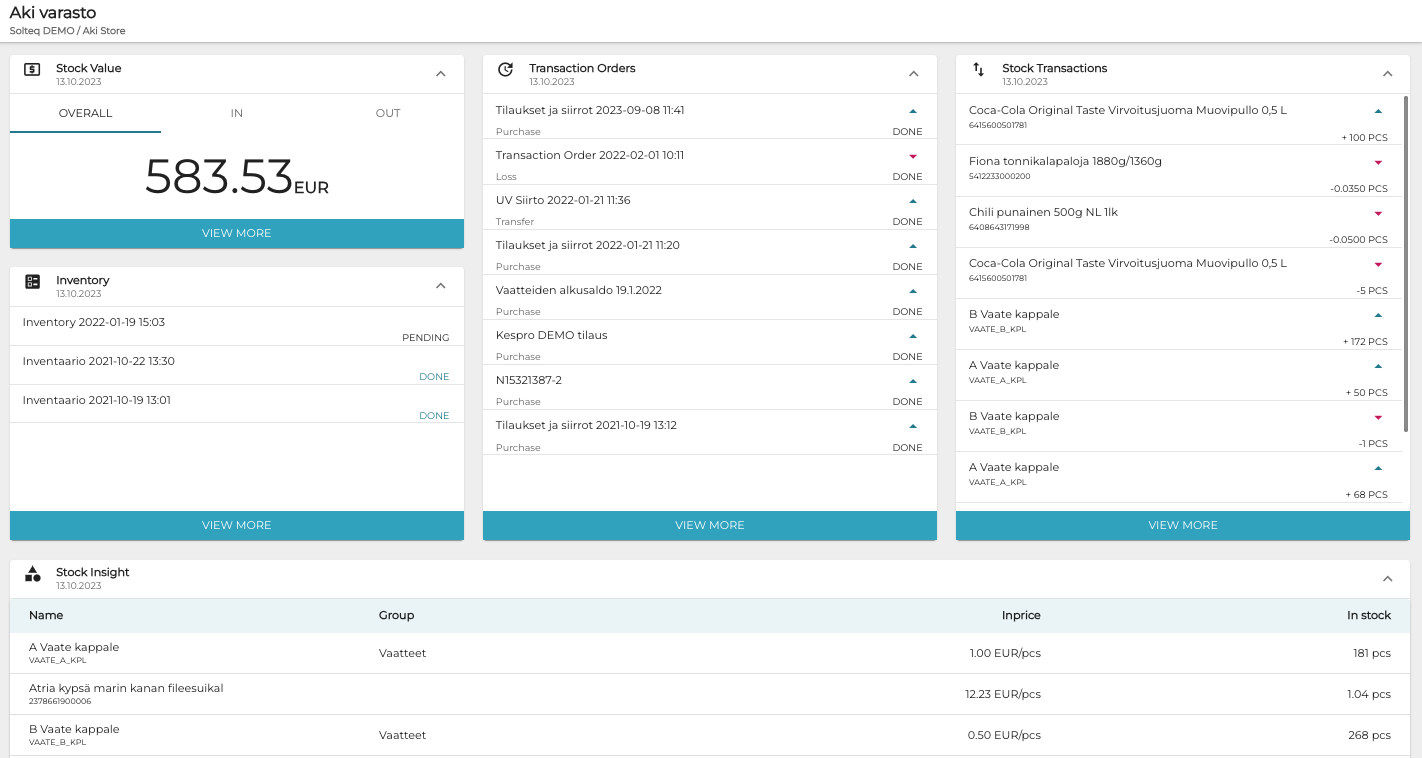Click View More under Stock Value

tap(237, 233)
